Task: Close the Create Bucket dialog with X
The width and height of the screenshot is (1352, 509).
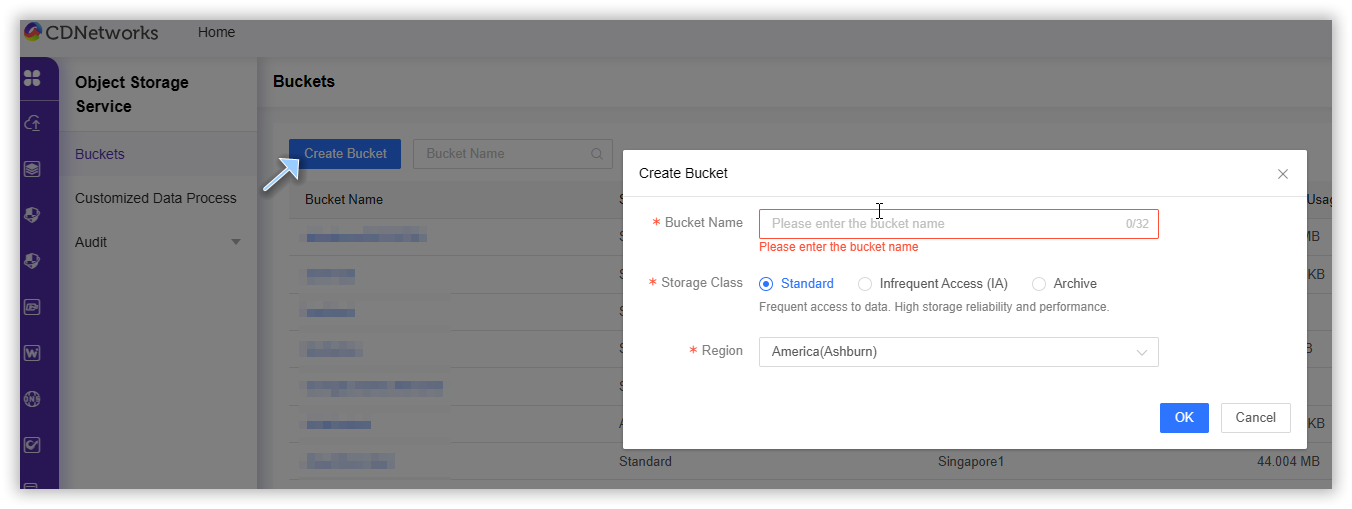Action: 1283,174
